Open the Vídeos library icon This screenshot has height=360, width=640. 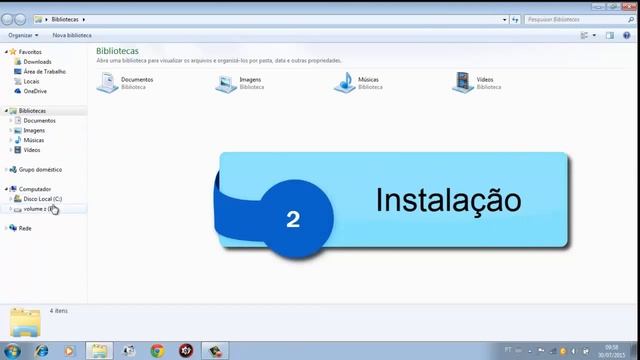tap(463, 82)
